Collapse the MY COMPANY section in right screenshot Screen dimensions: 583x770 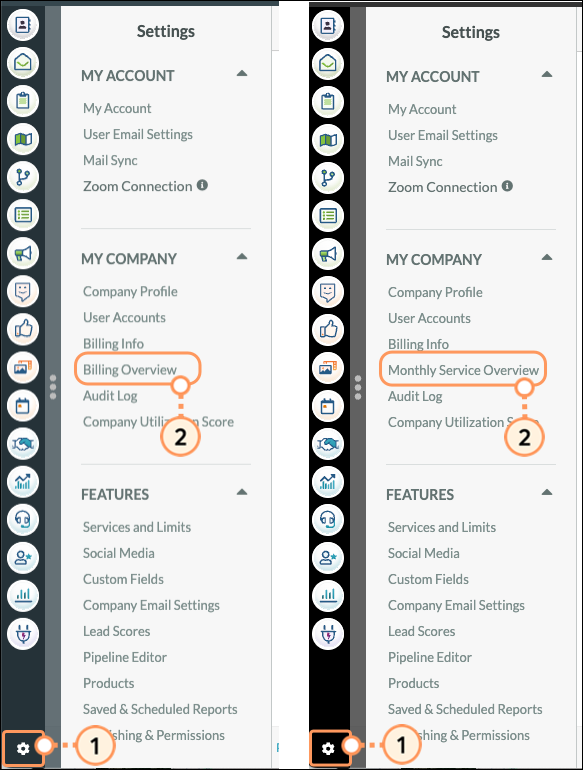(x=547, y=257)
